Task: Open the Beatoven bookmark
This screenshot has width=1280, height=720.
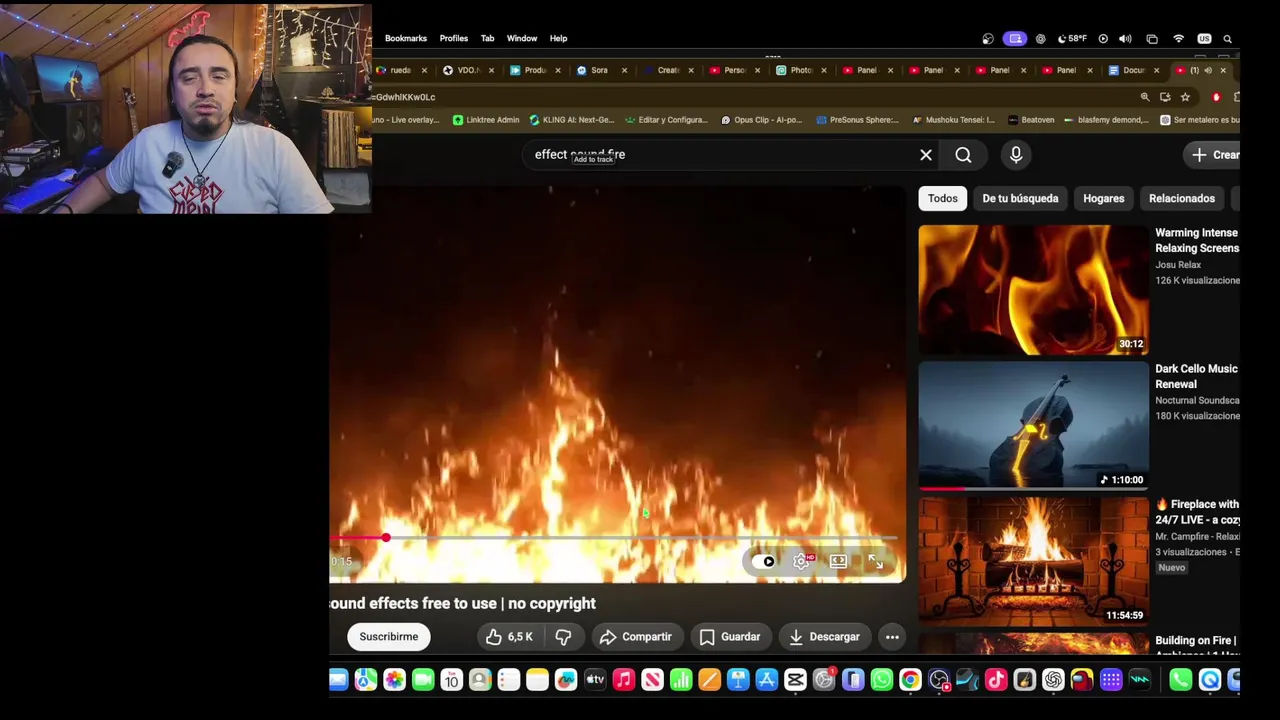Action: point(1031,120)
